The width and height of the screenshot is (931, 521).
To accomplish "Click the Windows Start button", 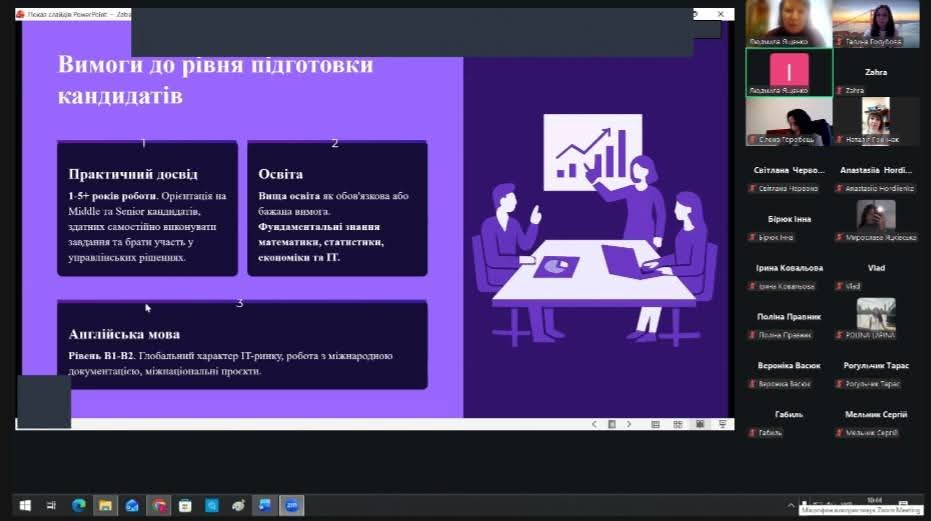I will [25, 506].
